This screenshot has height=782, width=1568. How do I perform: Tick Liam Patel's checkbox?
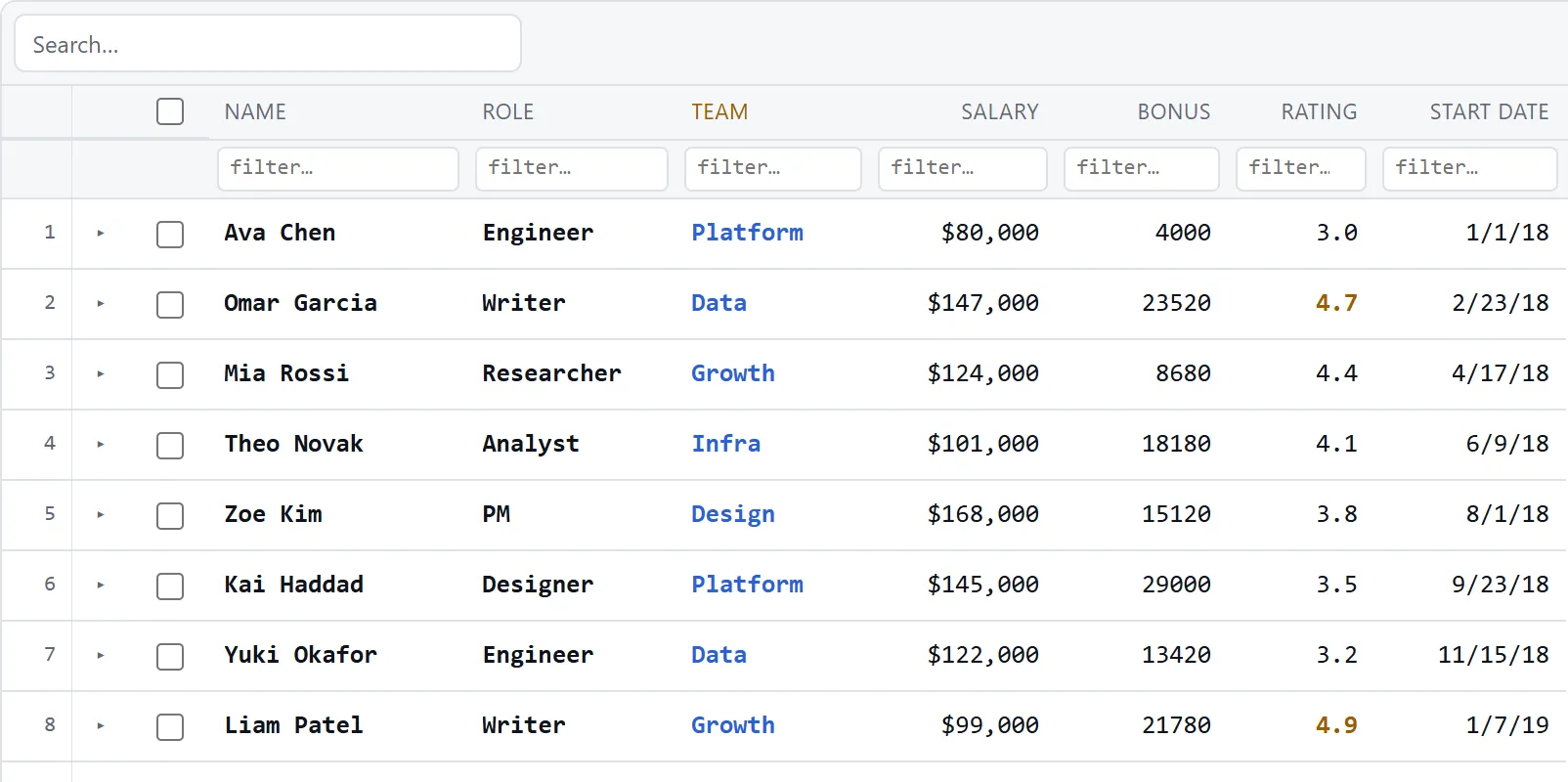(170, 727)
